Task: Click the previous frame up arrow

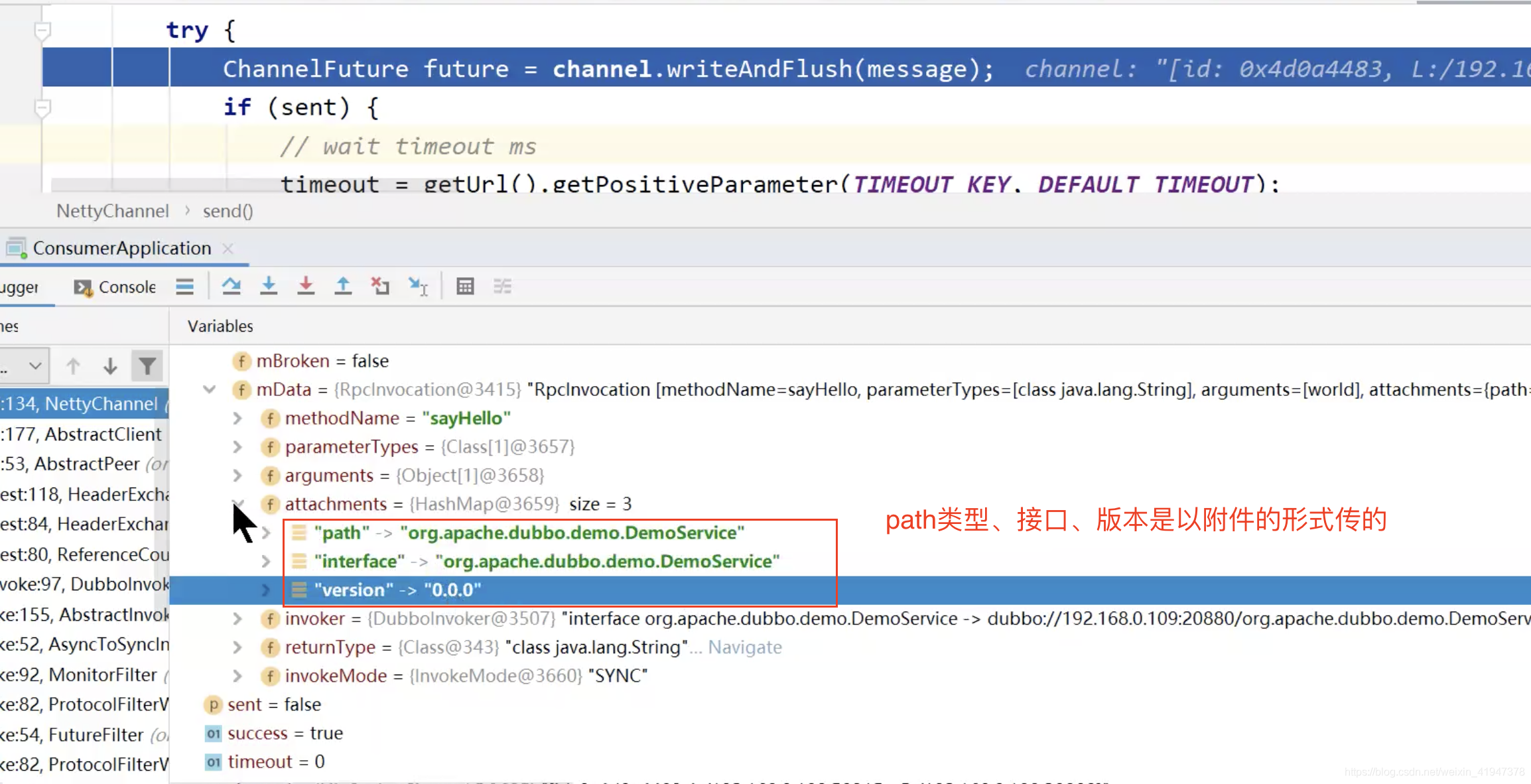Action: point(73,365)
